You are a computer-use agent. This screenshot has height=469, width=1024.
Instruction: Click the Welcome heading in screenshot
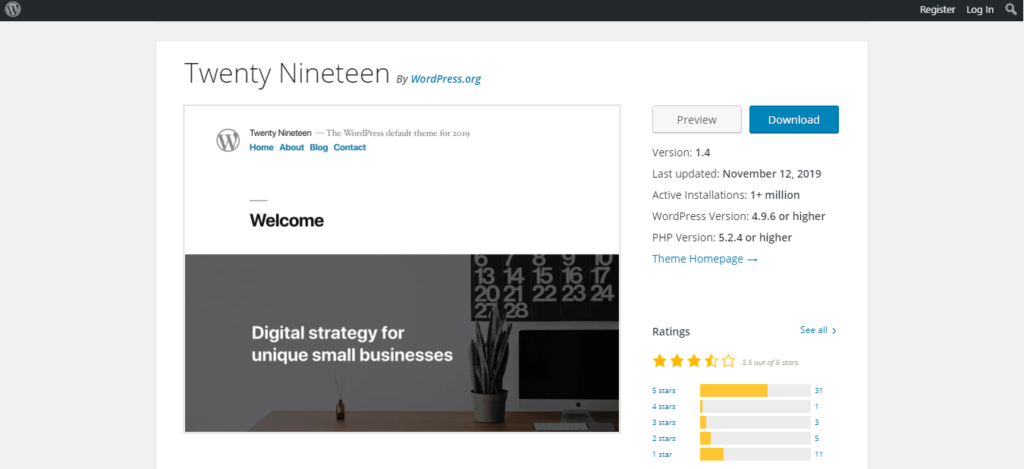coord(287,221)
